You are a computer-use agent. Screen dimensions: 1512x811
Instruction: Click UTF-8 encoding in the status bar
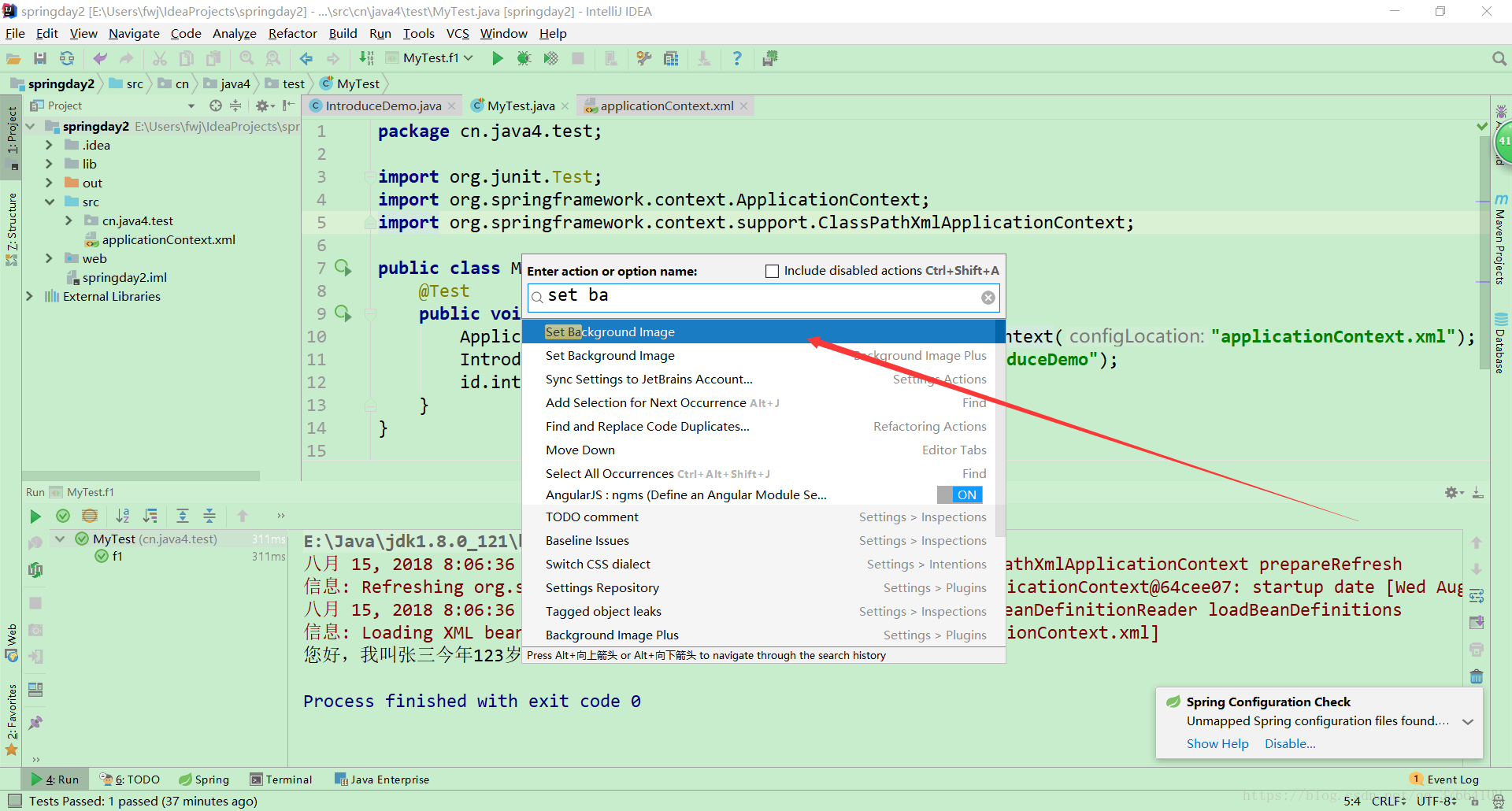click(1436, 801)
